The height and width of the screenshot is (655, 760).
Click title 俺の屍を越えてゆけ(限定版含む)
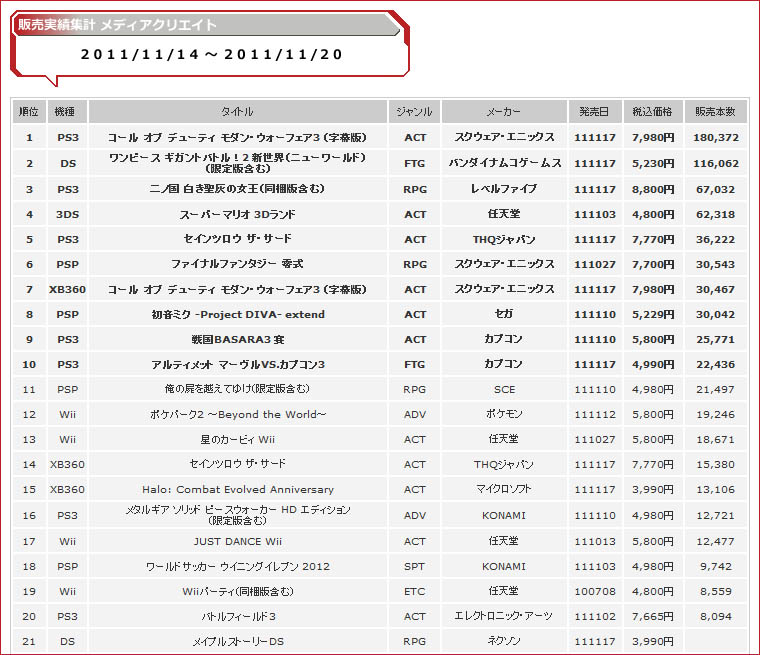(238, 389)
